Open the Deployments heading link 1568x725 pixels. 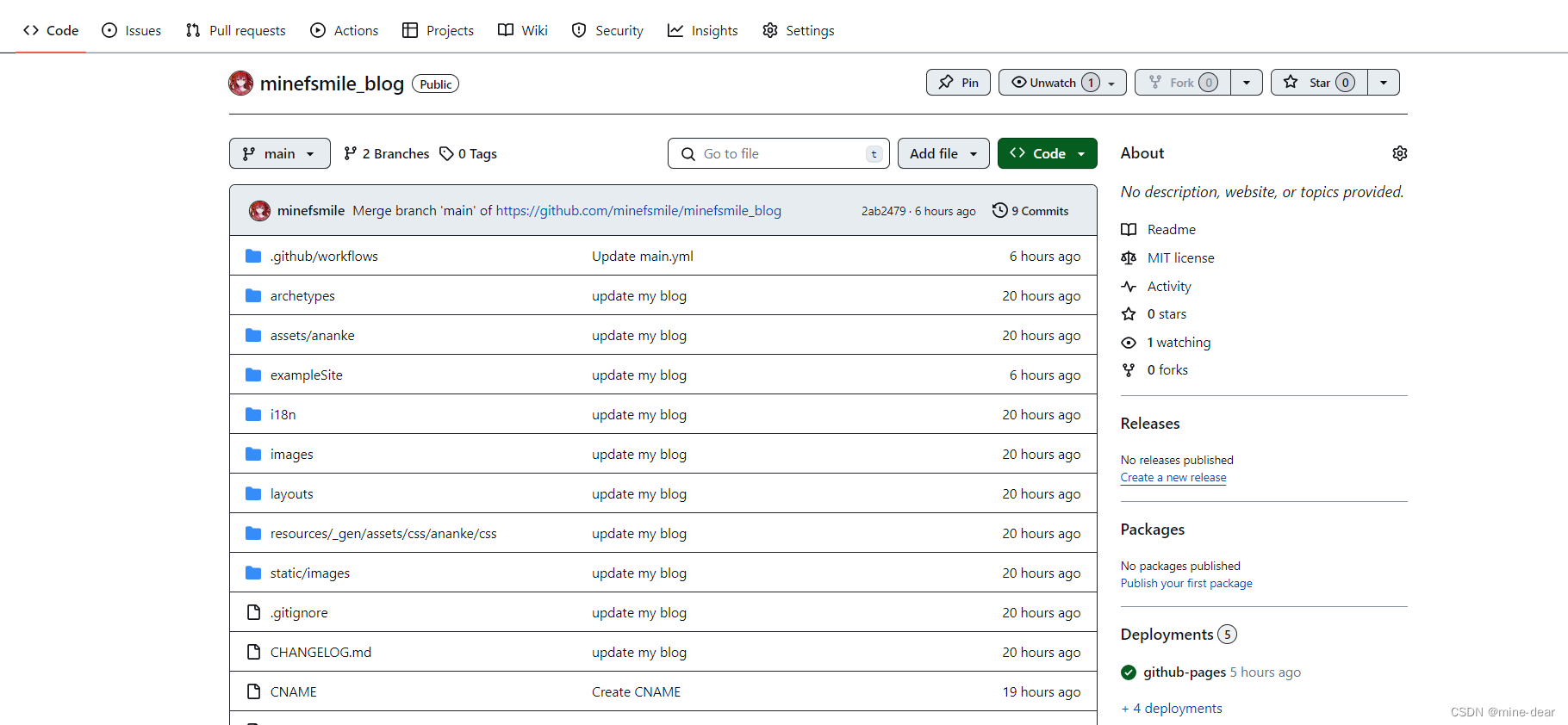(1179, 635)
